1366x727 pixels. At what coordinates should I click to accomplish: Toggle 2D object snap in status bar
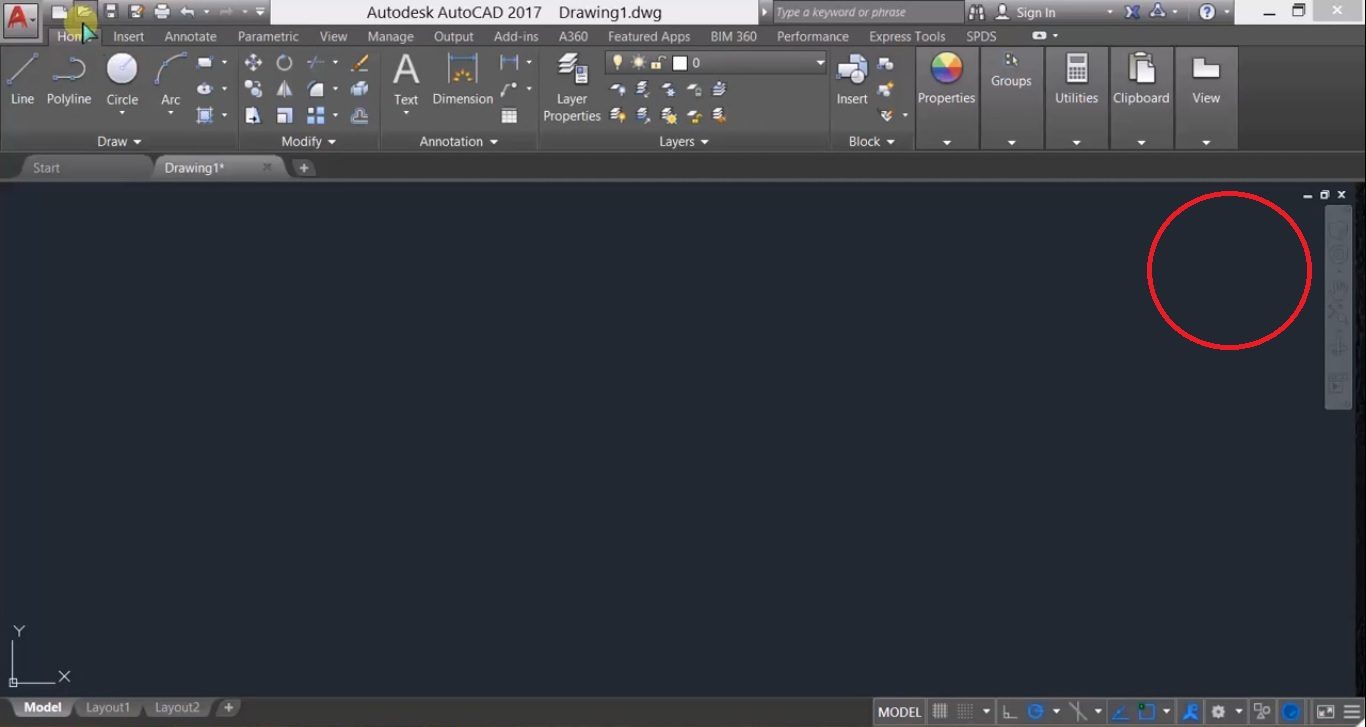1146,712
